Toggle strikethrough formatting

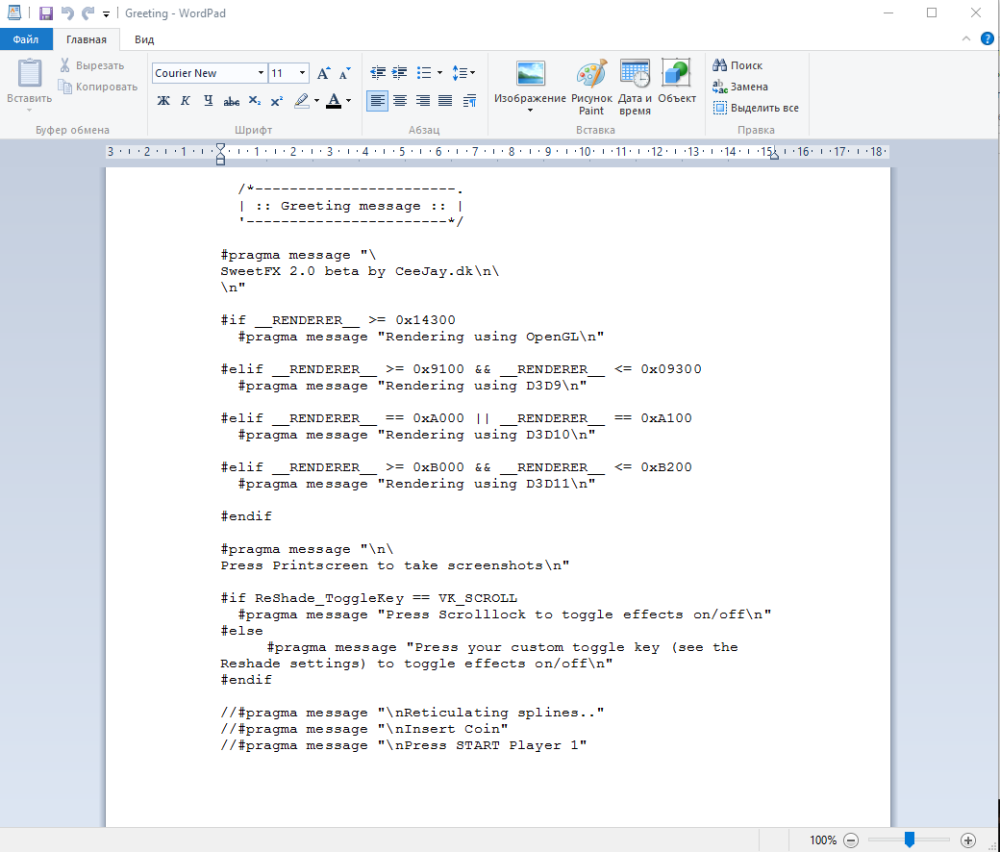pos(231,101)
